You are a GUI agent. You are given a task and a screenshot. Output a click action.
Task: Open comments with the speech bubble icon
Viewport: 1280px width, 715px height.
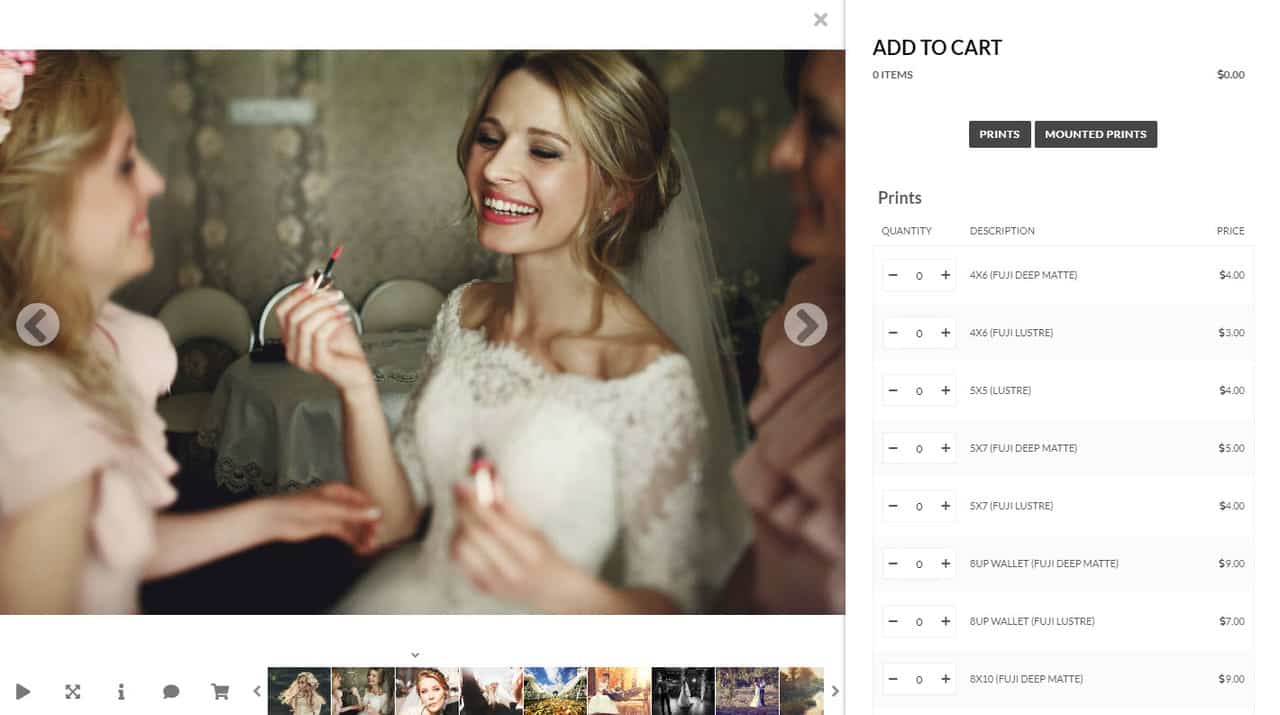(171, 691)
